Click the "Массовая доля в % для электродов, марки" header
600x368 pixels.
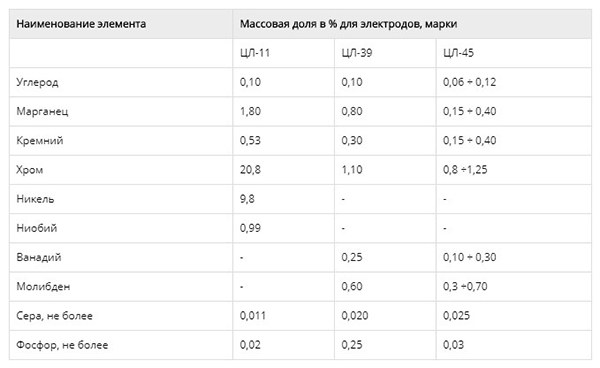[x=412, y=24]
